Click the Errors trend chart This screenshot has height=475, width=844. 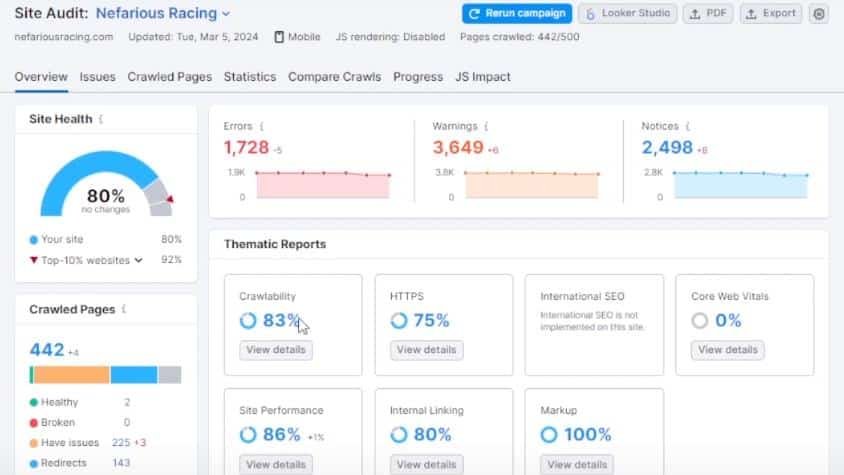(322, 185)
